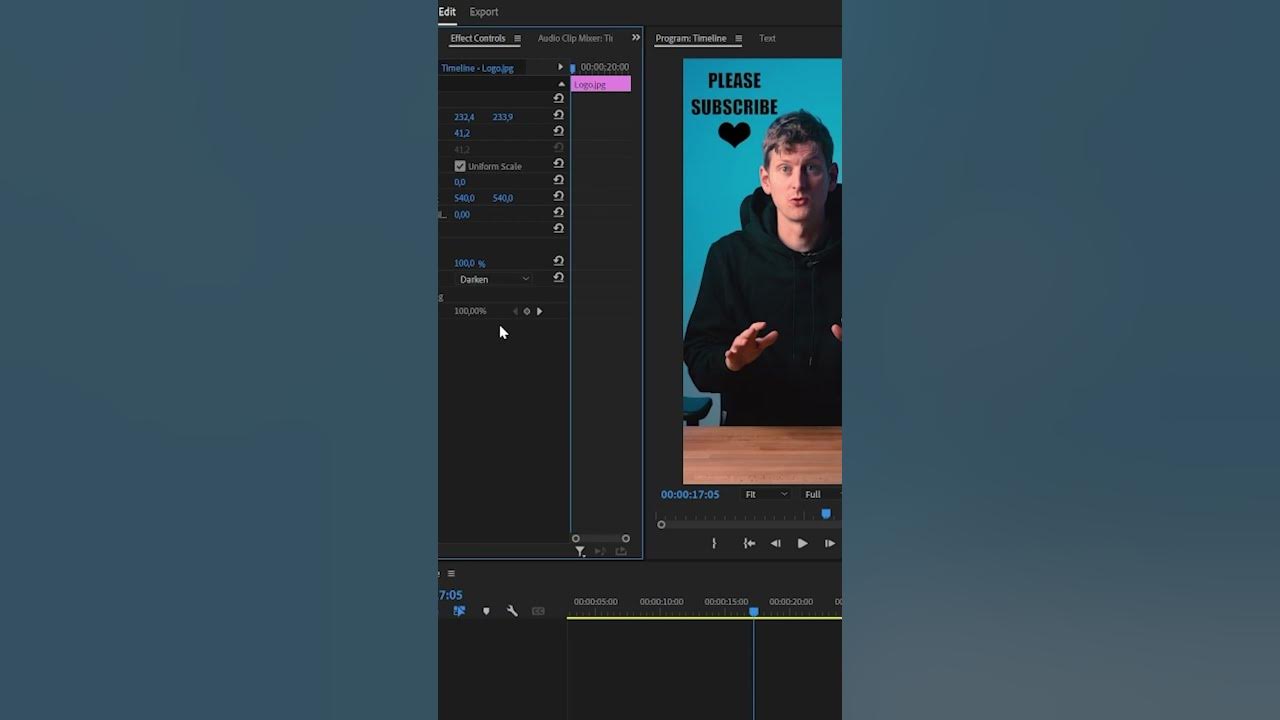Reset the Darken blend mode row
This screenshot has height=720, width=1280.
559,277
